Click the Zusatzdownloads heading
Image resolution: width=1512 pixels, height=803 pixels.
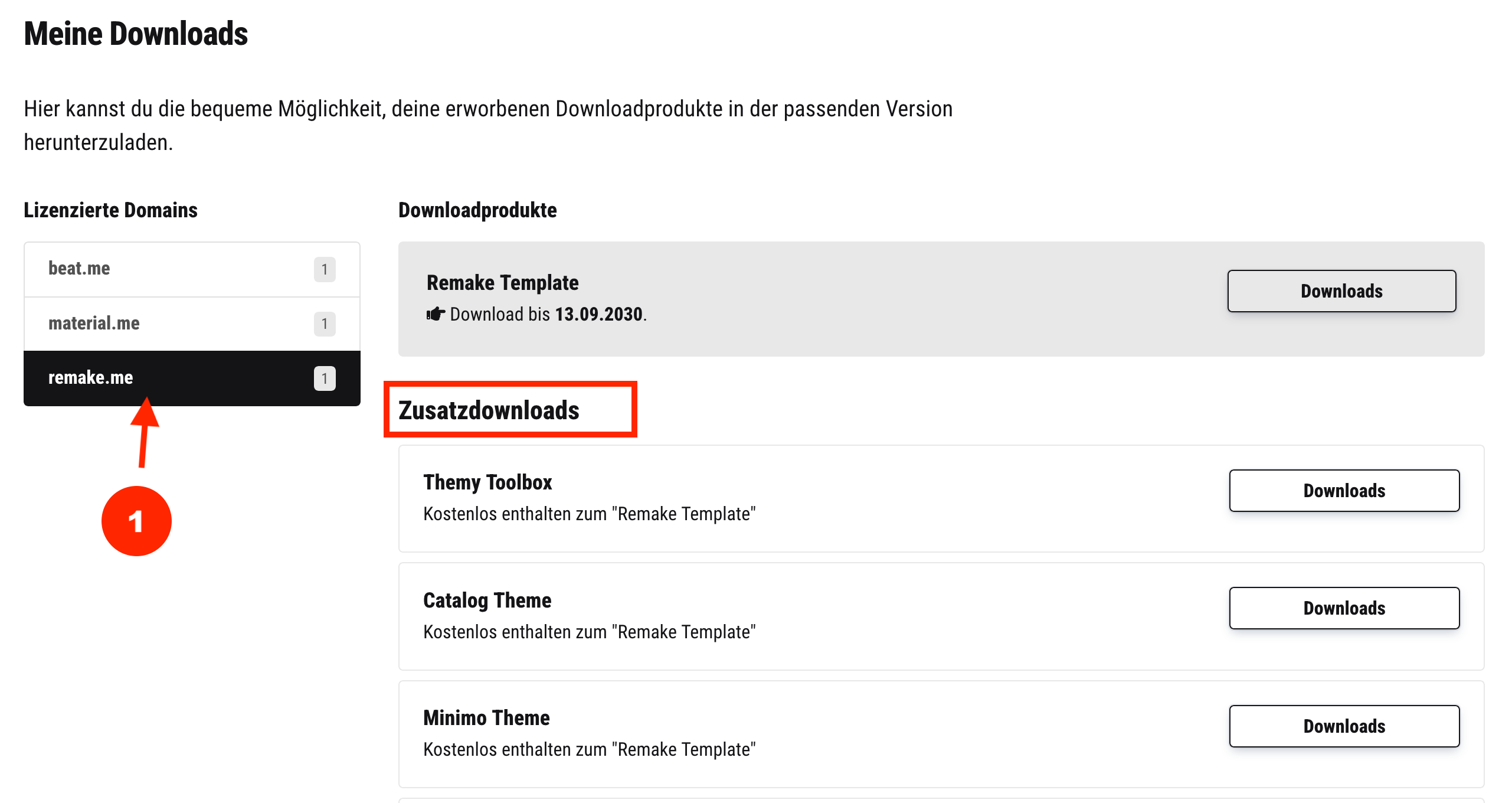[x=489, y=410]
